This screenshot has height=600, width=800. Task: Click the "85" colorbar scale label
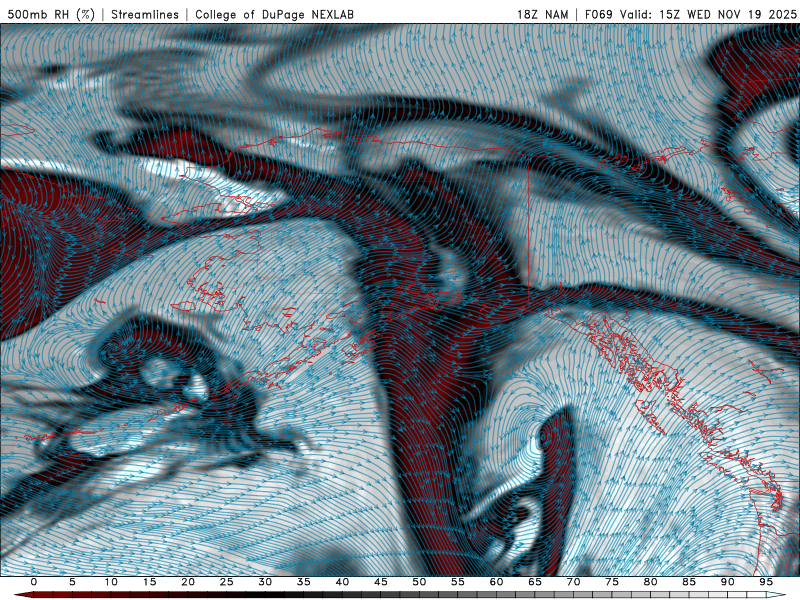[689, 582]
